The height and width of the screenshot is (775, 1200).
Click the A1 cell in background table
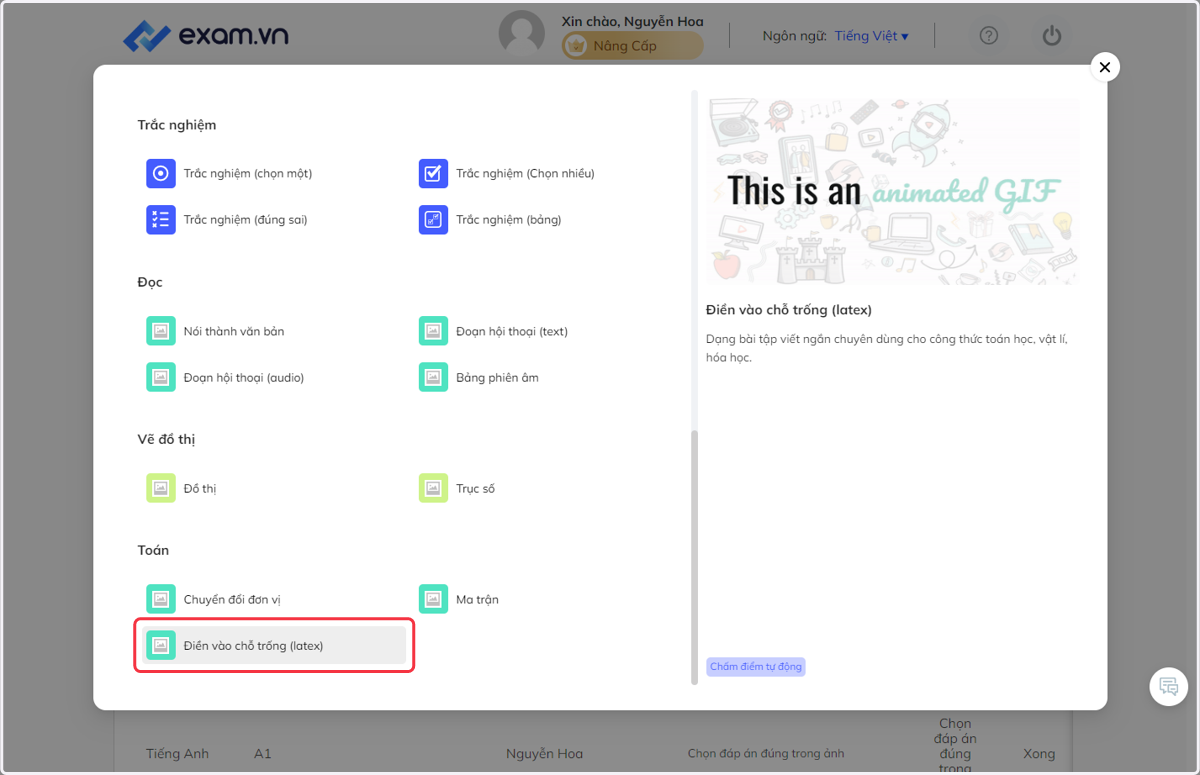(x=263, y=753)
